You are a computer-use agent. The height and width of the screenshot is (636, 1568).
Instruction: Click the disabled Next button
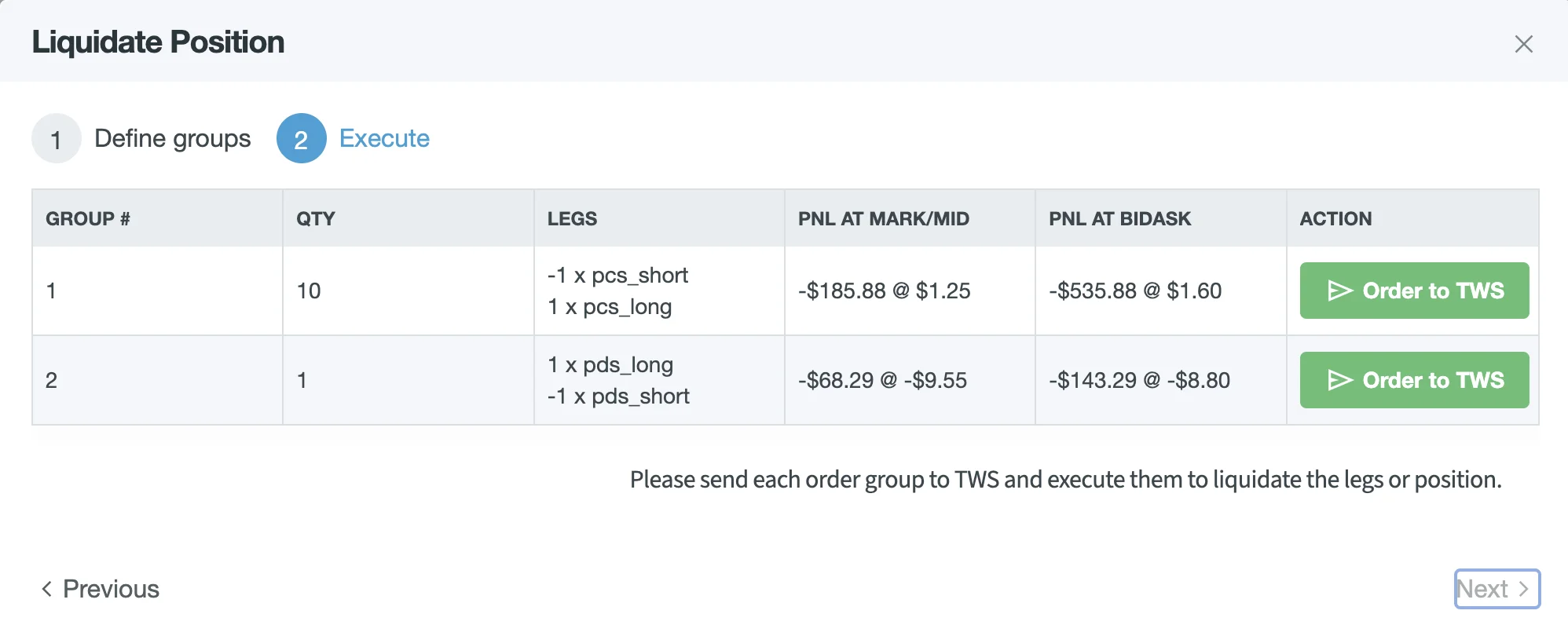[1497, 588]
